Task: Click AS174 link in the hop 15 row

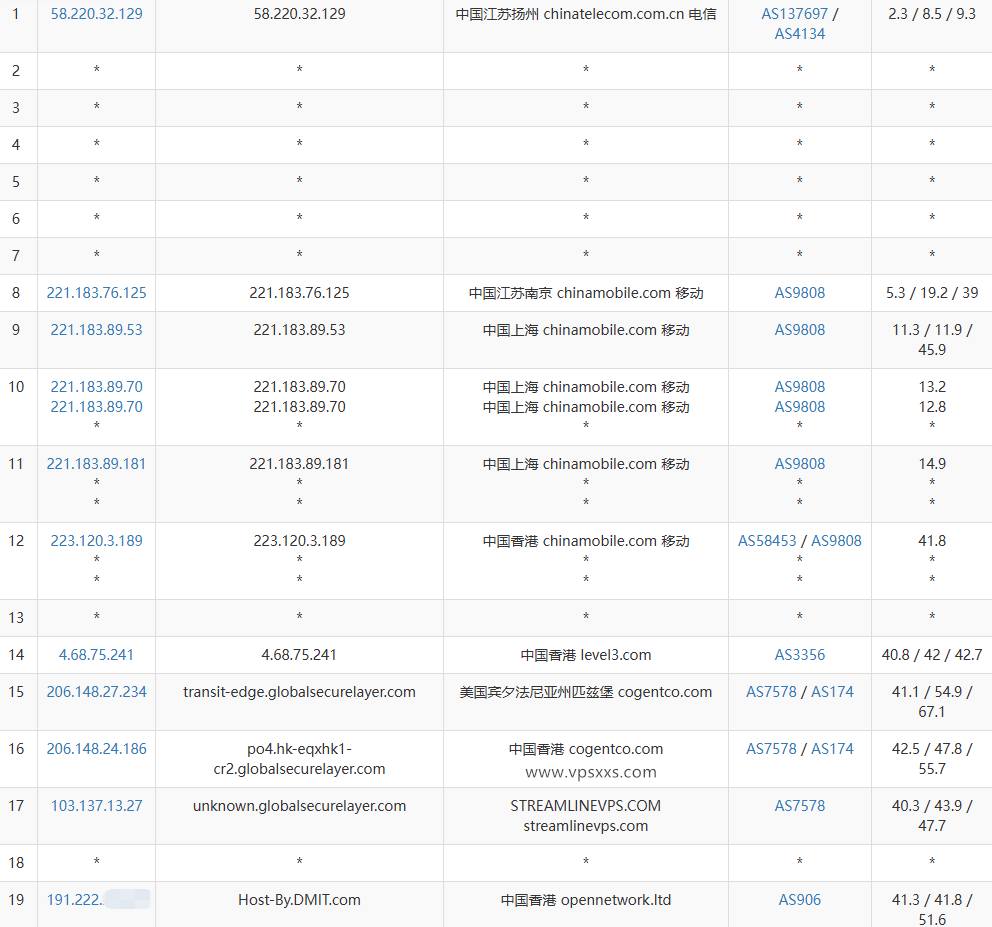Action: click(x=832, y=692)
